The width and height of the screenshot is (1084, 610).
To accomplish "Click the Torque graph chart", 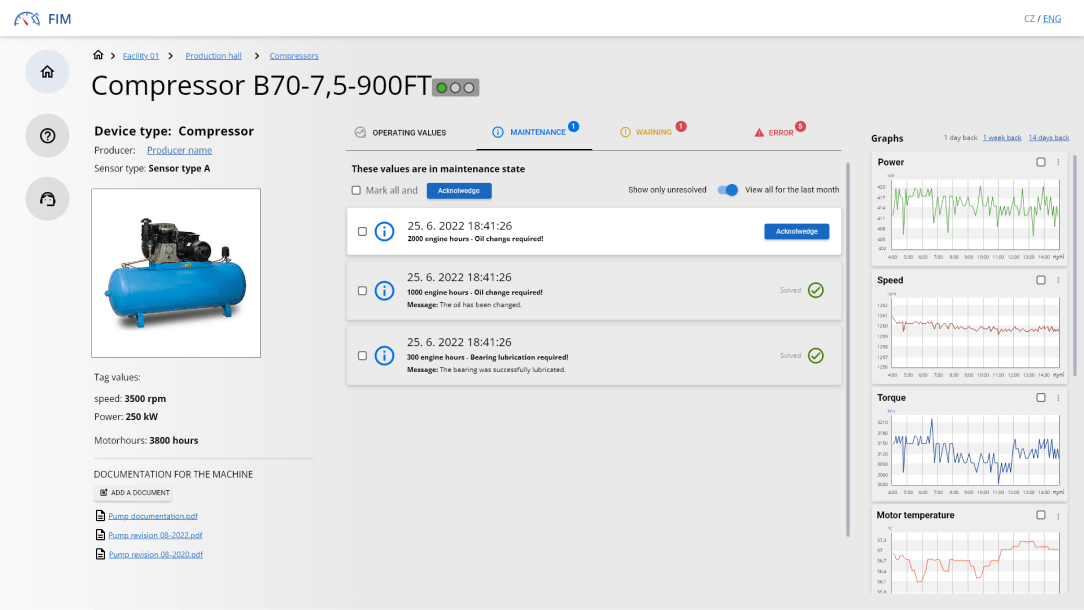I will (x=975, y=450).
